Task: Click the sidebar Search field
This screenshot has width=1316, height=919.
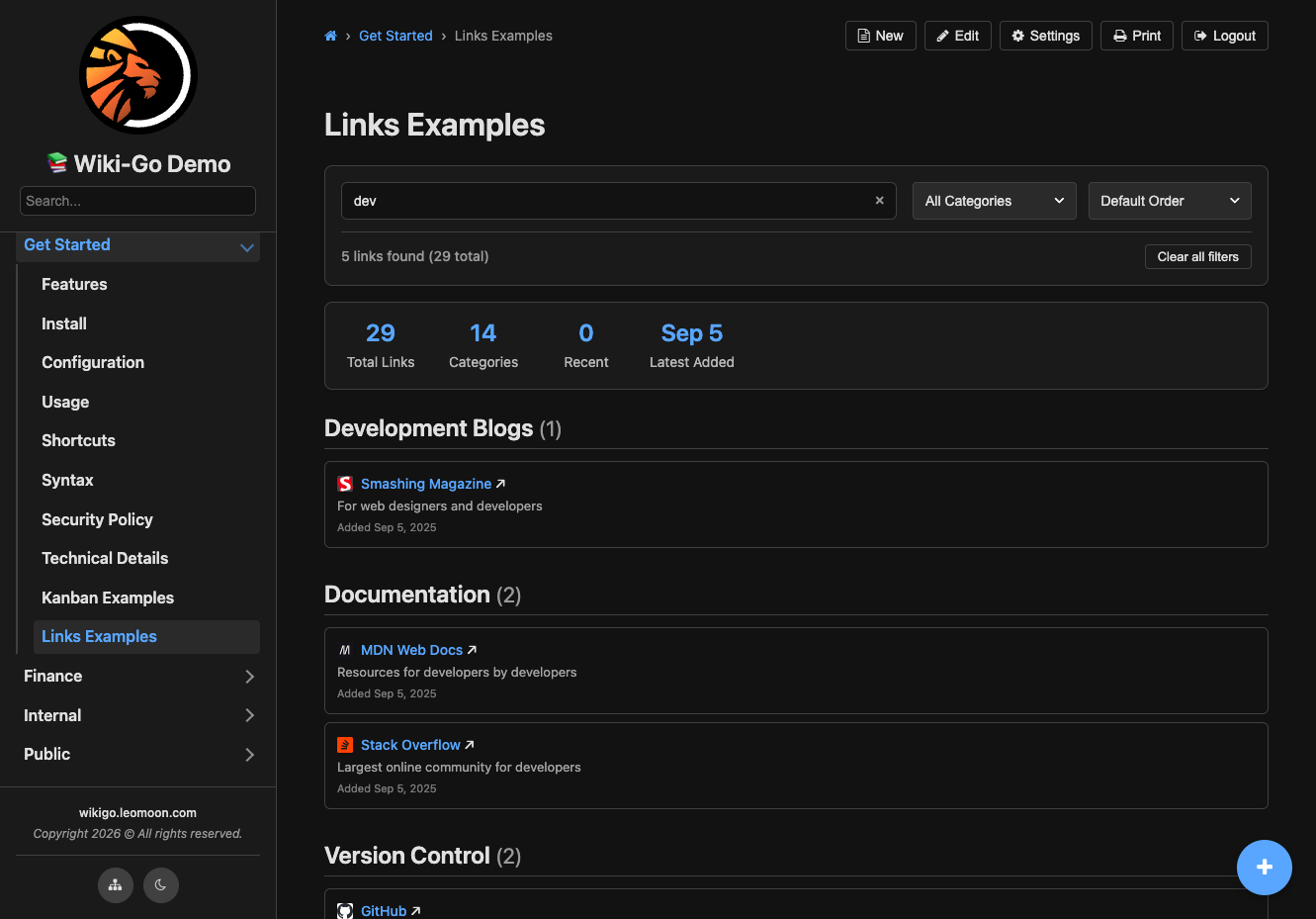Action: (137, 201)
